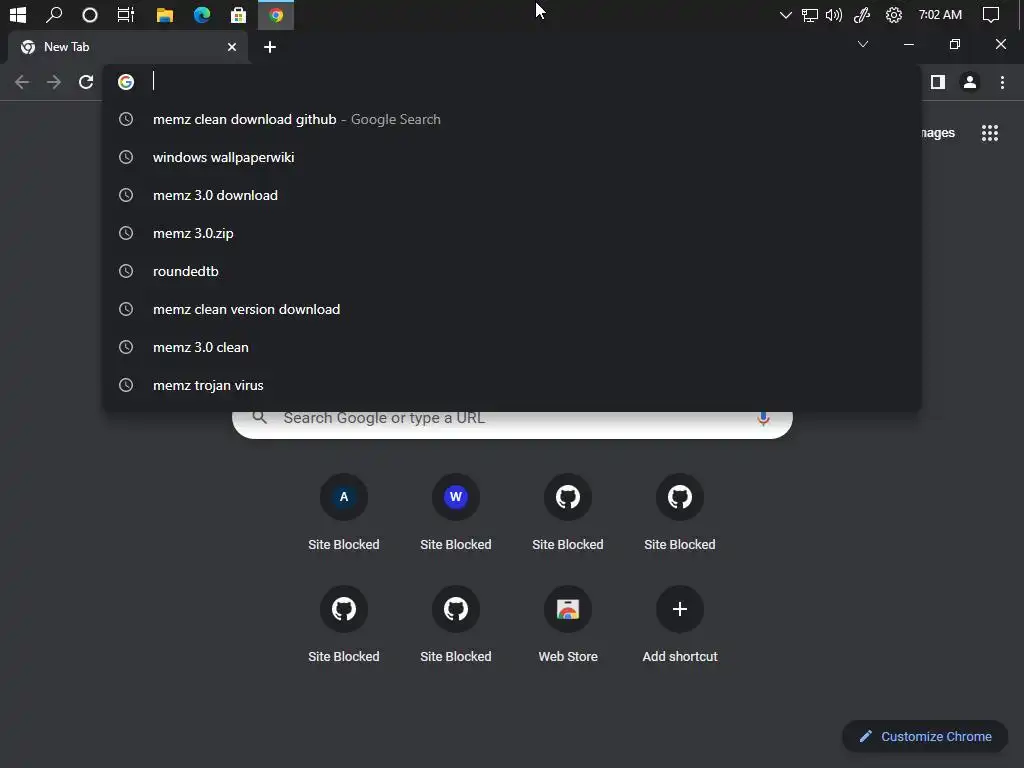Open the 'W' Site Blocked shortcut
1024x768 pixels.
tap(456, 513)
